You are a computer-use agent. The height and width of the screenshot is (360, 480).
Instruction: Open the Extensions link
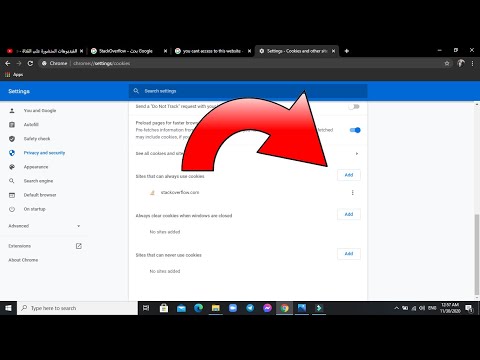(20, 246)
